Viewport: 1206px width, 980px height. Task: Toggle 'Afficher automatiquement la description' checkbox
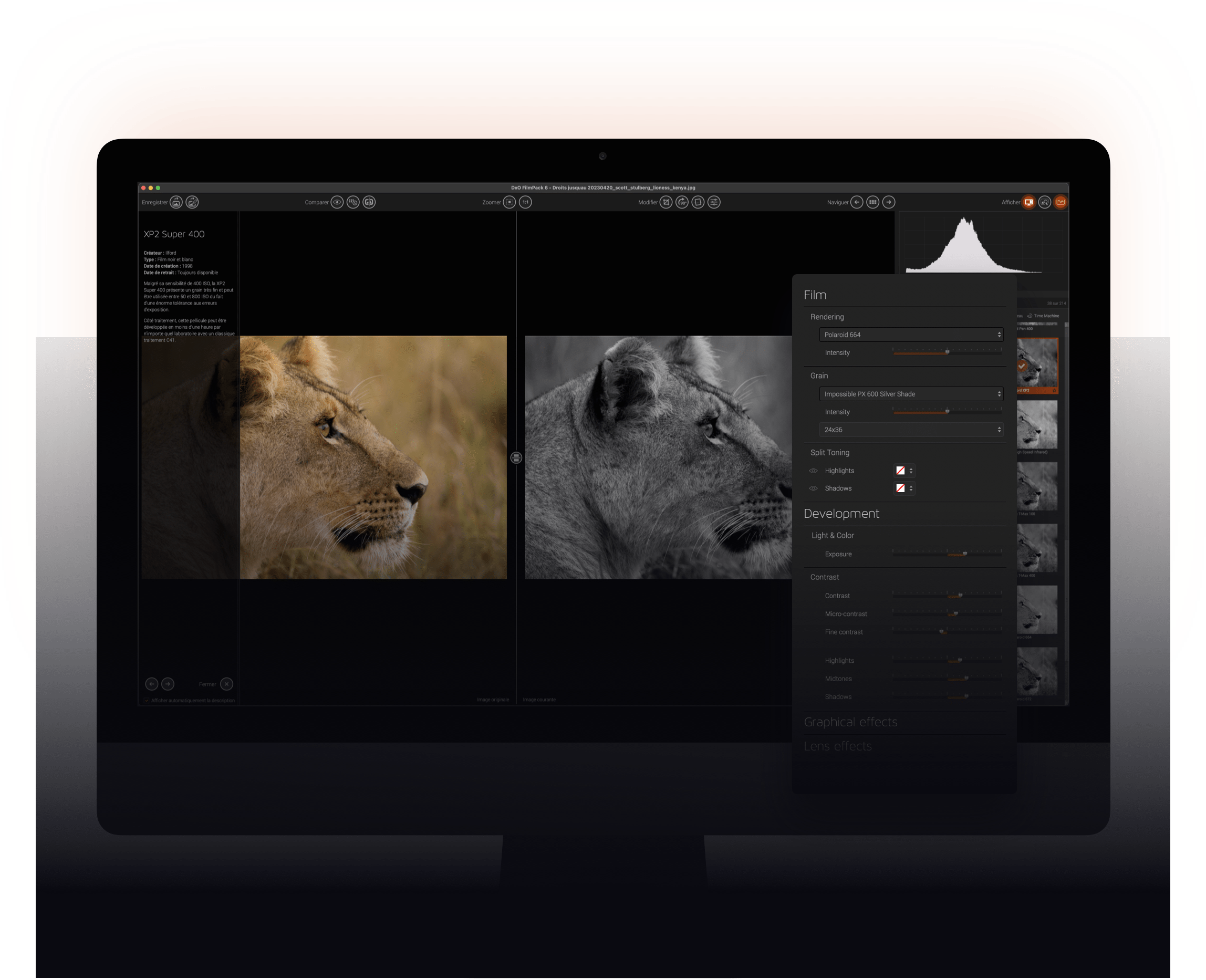pos(147,701)
